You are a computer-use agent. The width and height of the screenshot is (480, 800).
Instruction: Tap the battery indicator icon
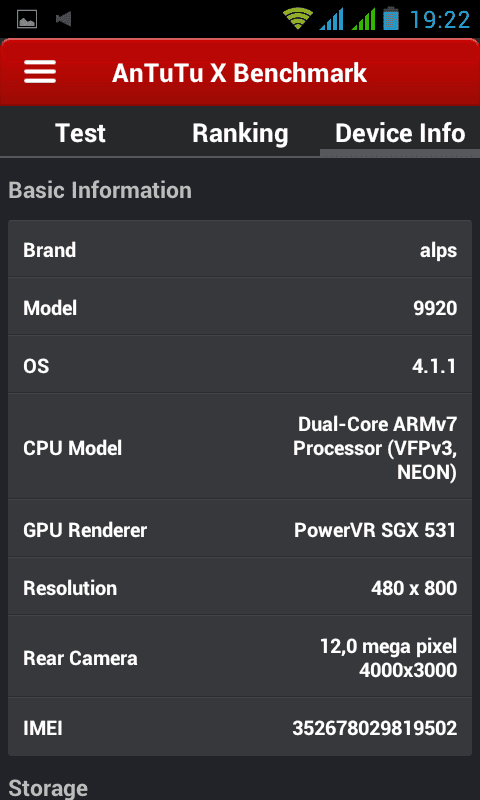(x=391, y=19)
